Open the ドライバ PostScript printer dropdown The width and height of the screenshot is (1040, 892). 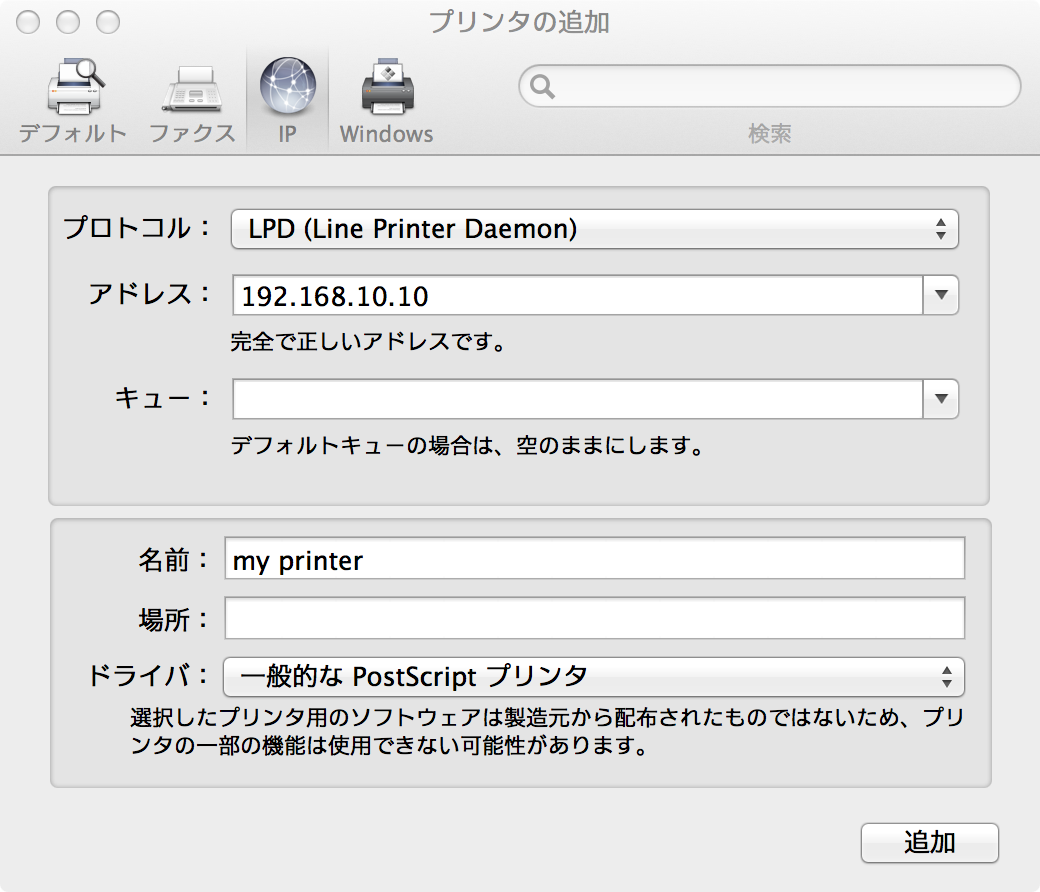pos(595,677)
